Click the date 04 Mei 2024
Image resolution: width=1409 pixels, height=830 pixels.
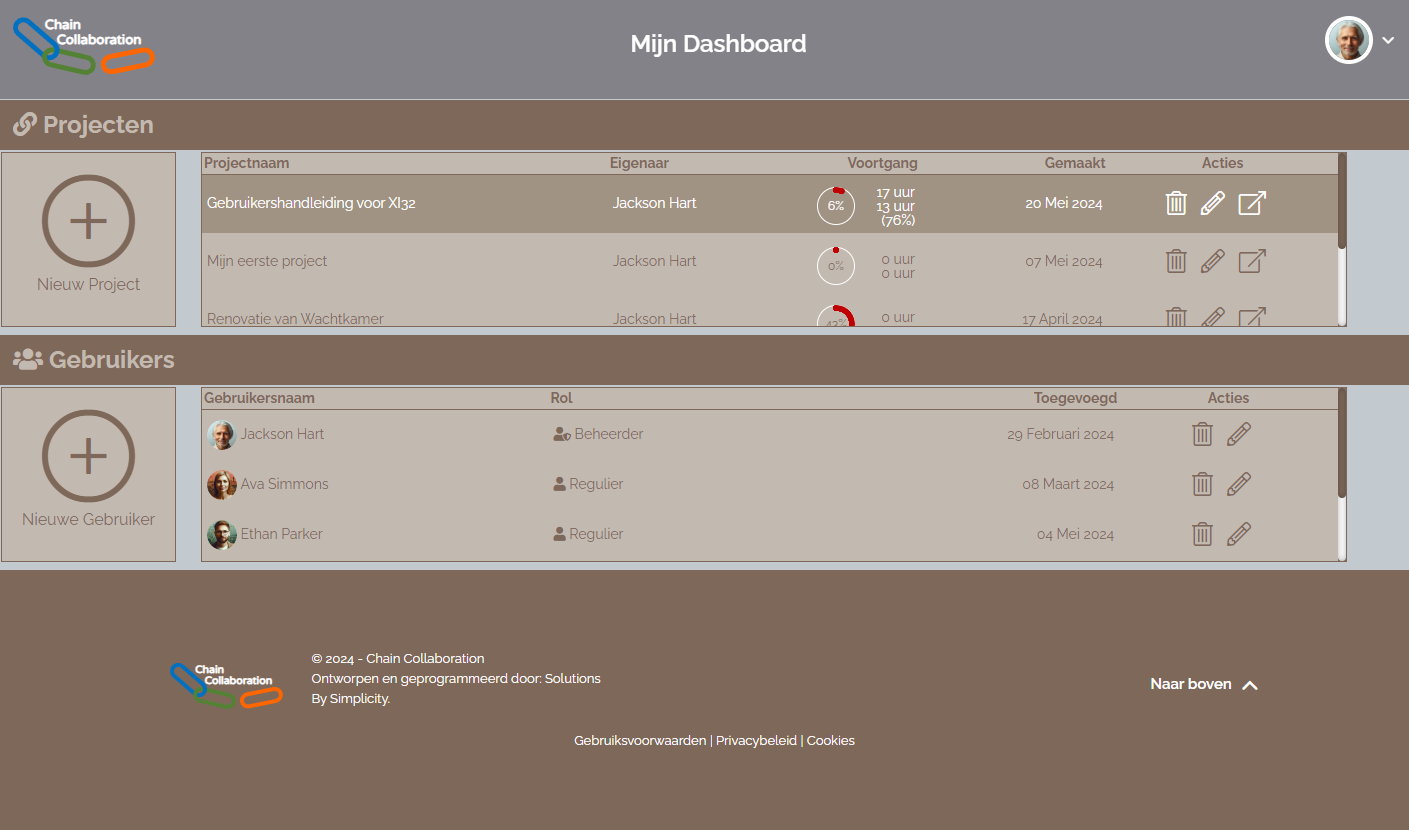coord(1075,534)
